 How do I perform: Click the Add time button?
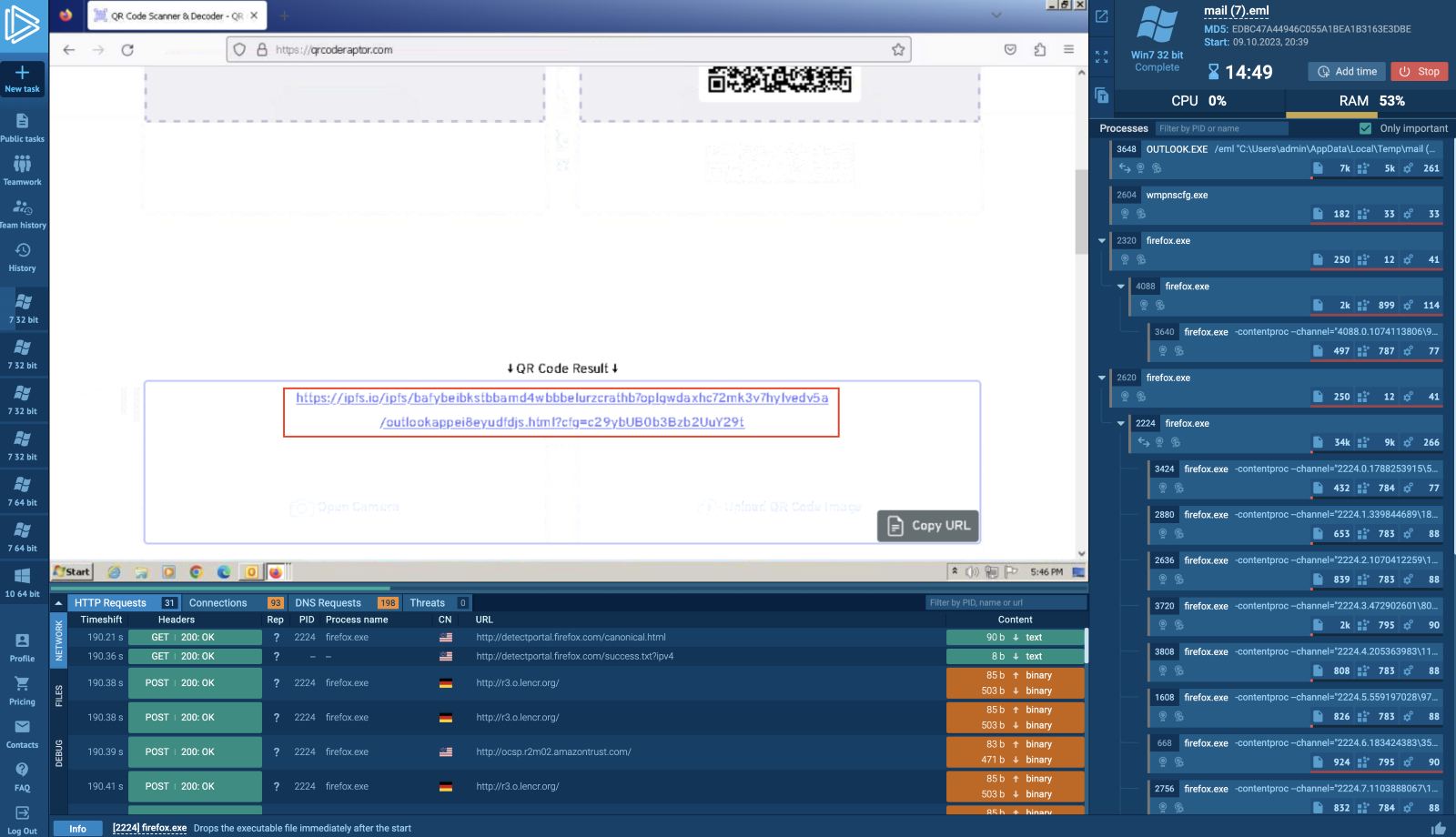tap(1346, 71)
